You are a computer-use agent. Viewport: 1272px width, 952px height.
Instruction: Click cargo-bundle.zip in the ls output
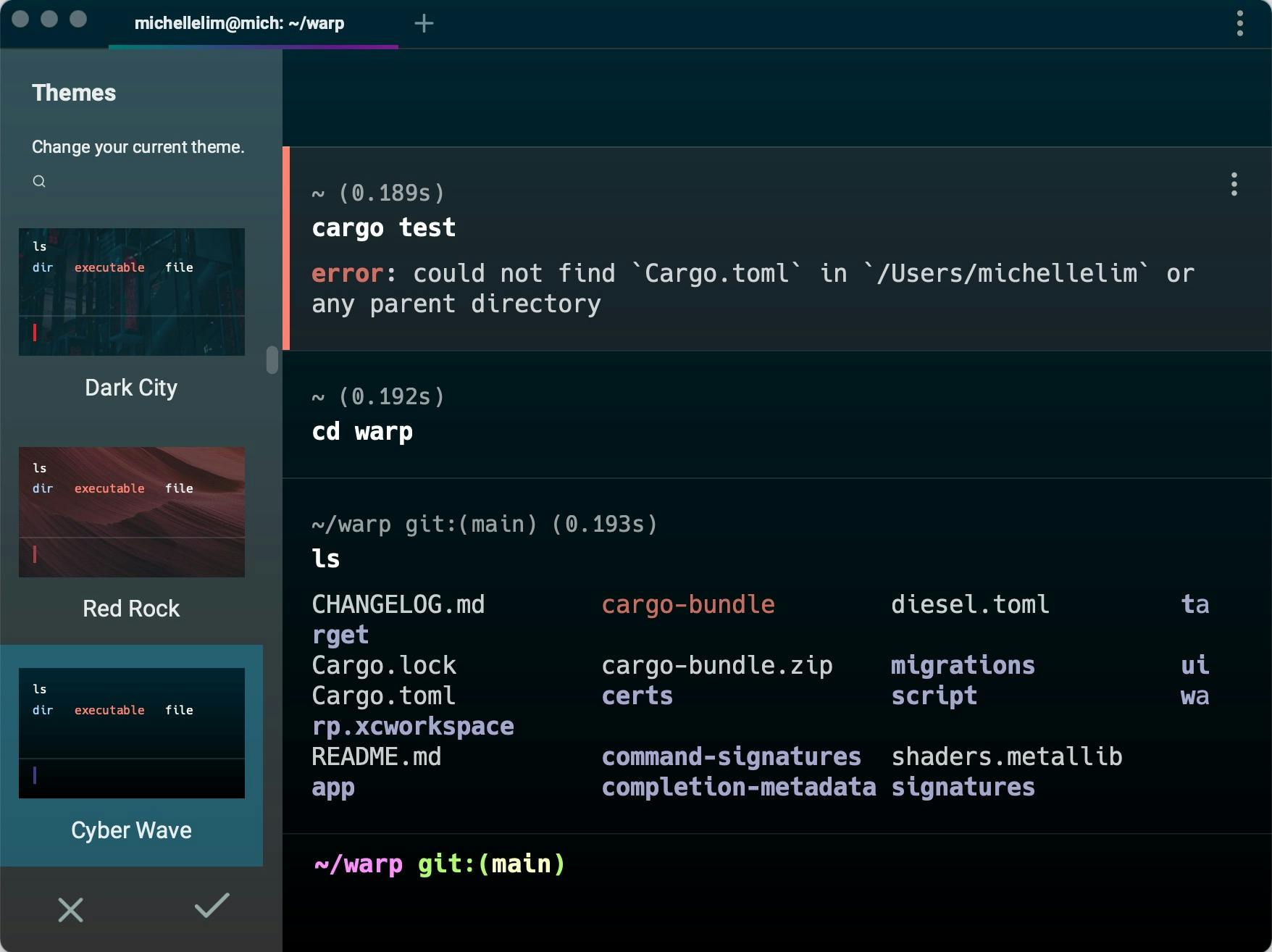point(717,665)
